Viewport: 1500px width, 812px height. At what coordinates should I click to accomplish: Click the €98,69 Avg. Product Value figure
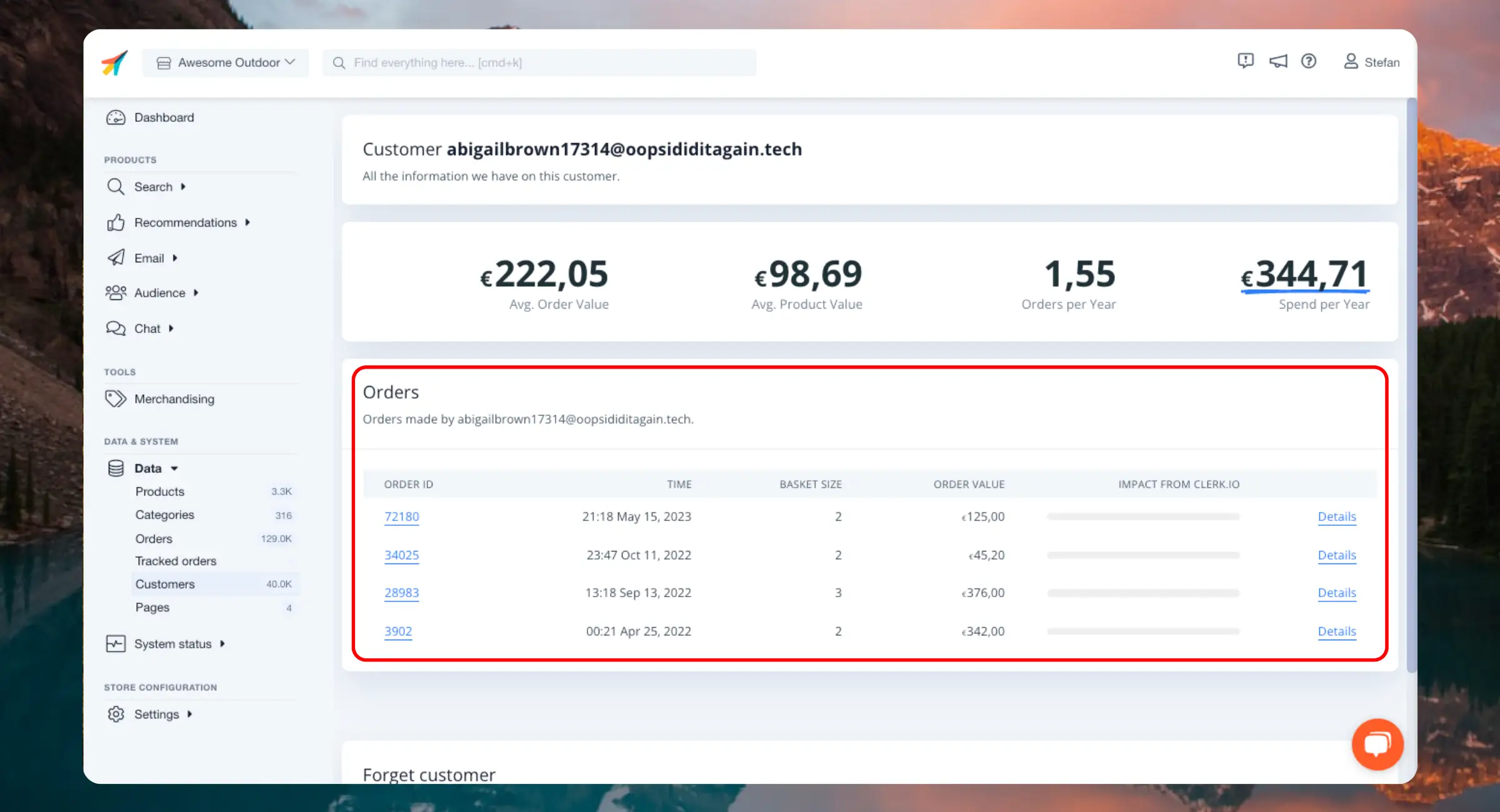pos(807,274)
